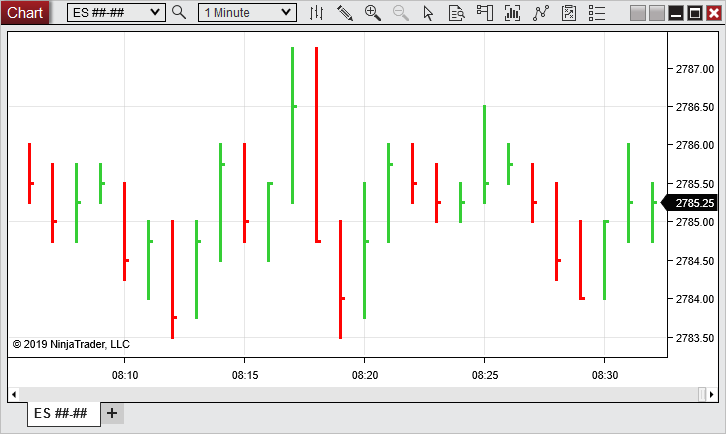The image size is (726, 434).
Task: Click the first gray window link button
Action: coord(638,12)
